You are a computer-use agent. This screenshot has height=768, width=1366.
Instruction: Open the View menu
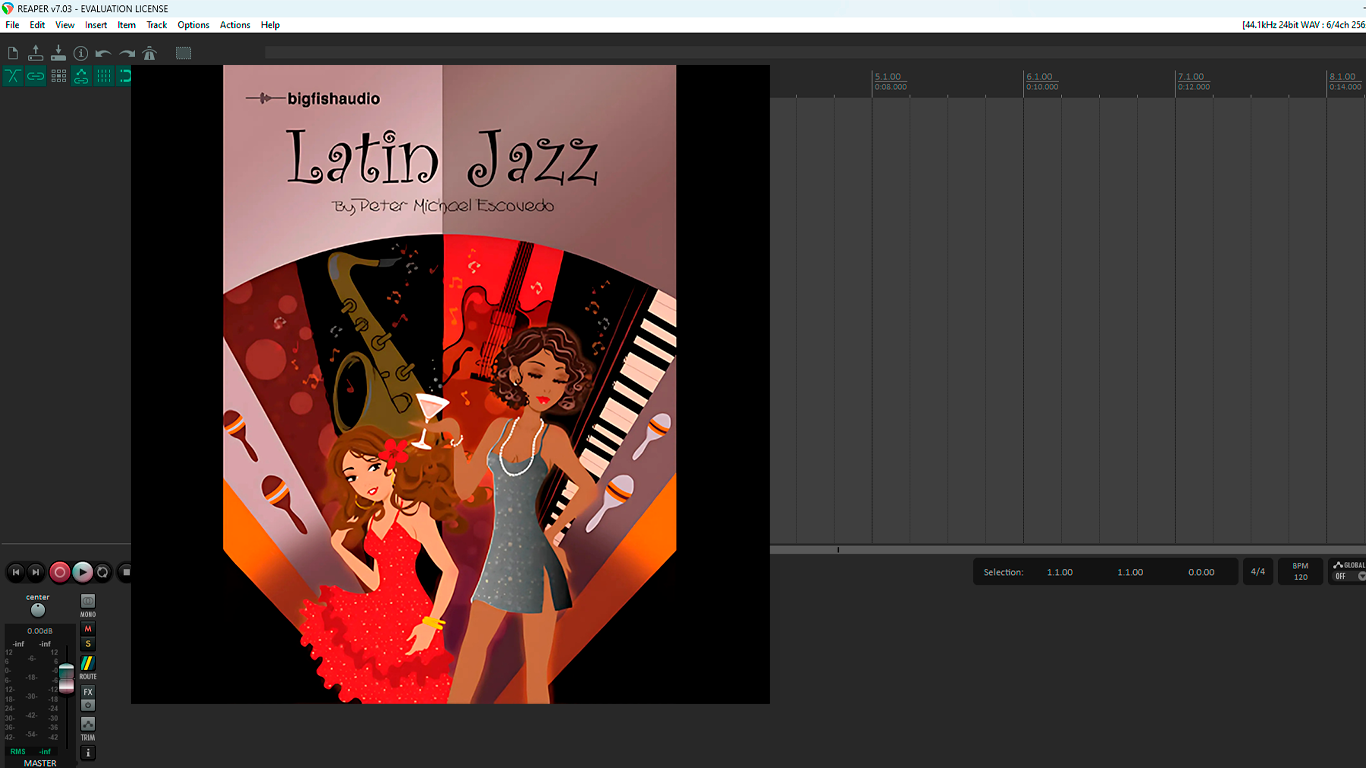pyautogui.click(x=65, y=25)
